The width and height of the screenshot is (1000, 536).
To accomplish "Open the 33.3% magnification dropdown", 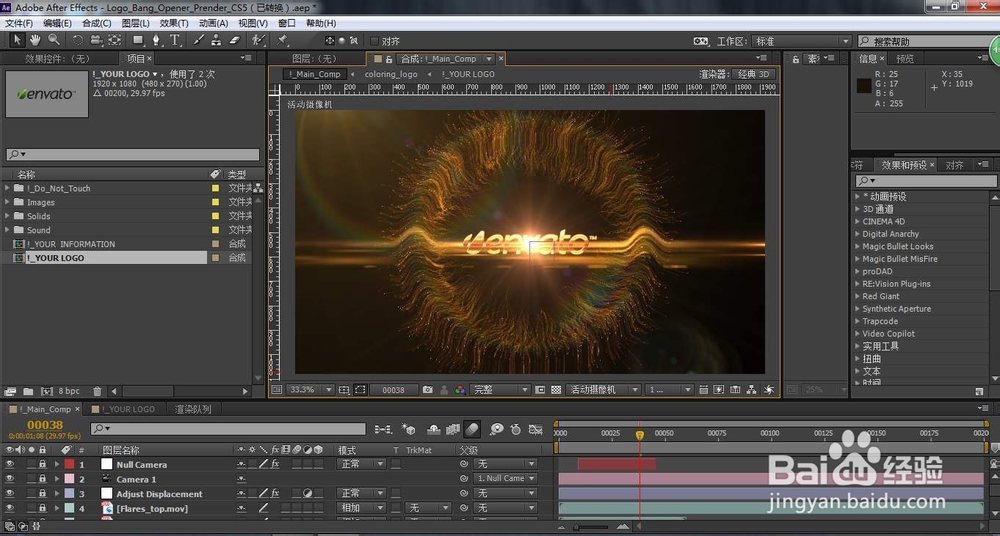I will [x=309, y=390].
